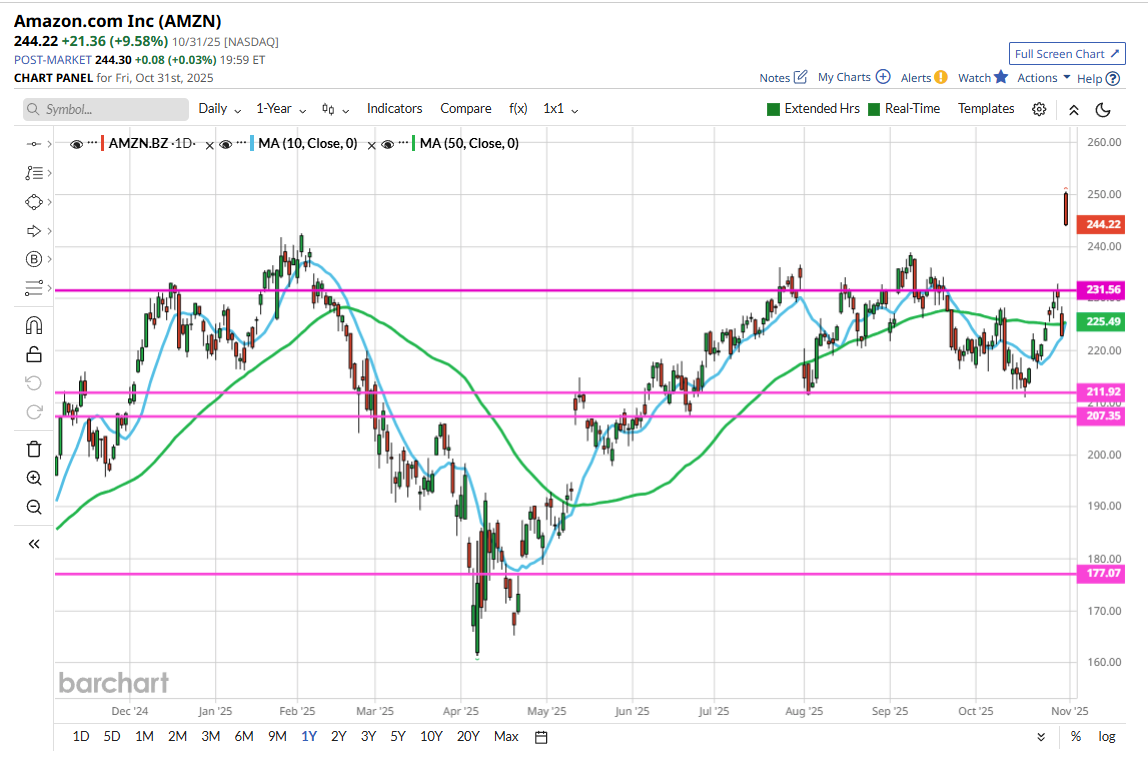Open chart settings gear icon

point(1039,109)
